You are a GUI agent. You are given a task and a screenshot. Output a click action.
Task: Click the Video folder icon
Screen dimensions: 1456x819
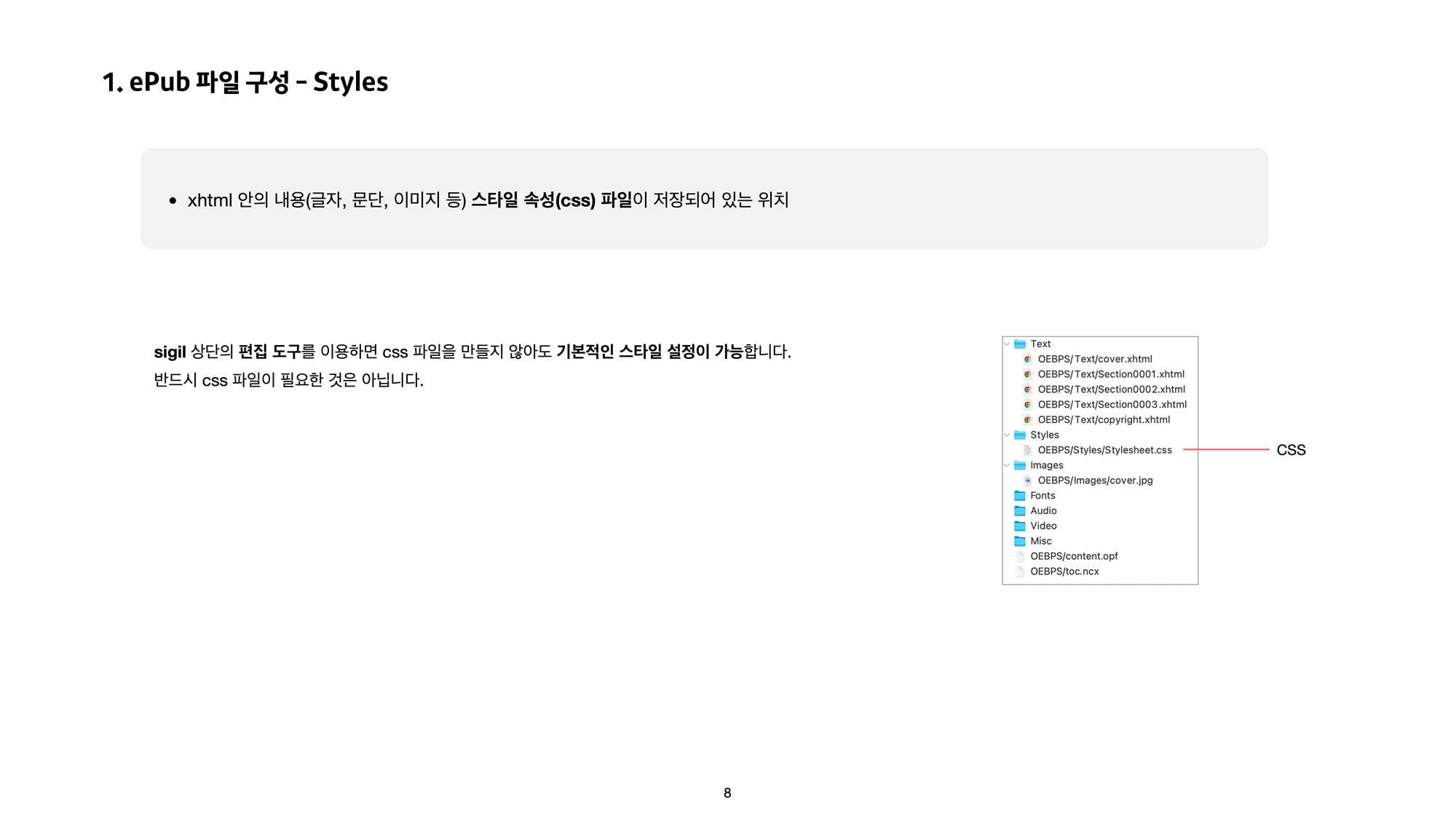pyautogui.click(x=1020, y=526)
